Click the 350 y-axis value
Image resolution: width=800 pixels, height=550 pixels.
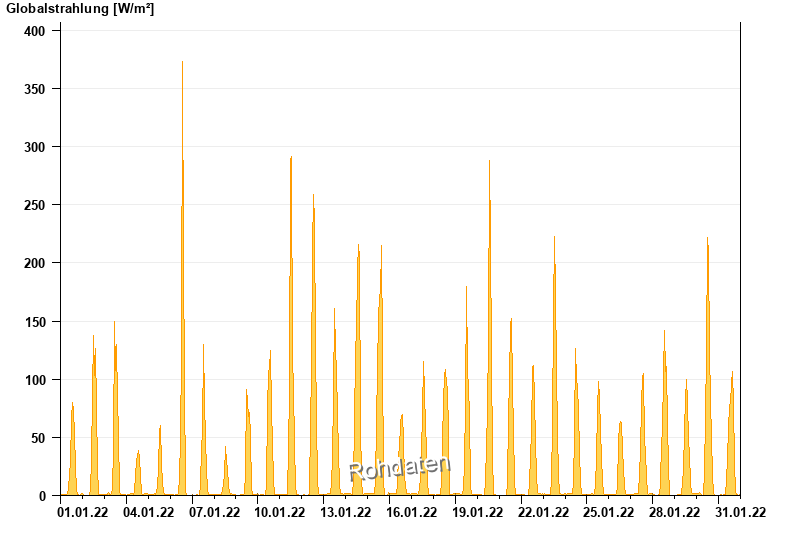point(35,89)
